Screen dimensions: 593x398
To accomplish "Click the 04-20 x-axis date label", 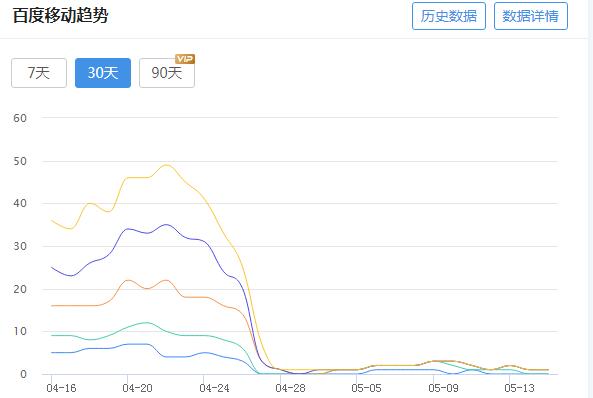I will pos(137,388).
